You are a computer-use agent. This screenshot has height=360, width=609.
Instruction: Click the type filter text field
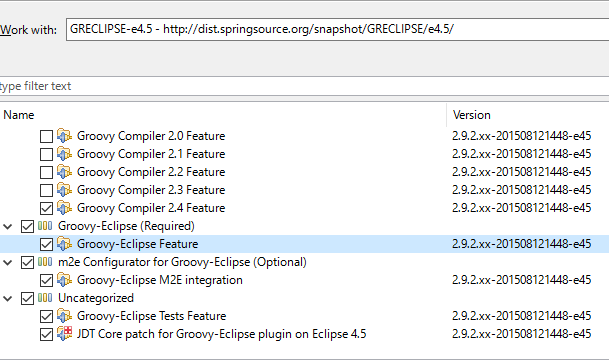tap(304, 86)
